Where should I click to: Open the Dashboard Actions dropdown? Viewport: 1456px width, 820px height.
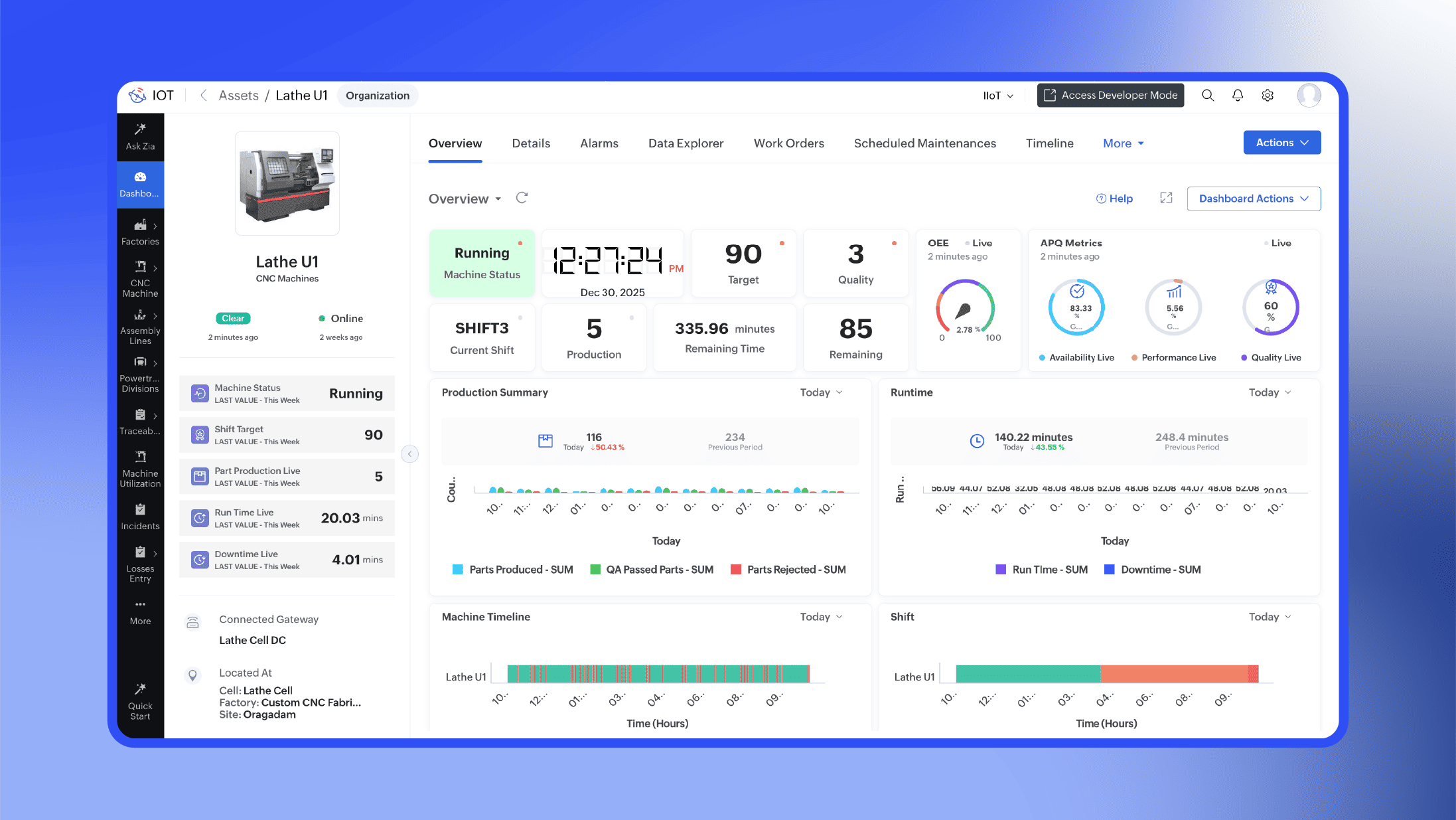pyautogui.click(x=1253, y=199)
